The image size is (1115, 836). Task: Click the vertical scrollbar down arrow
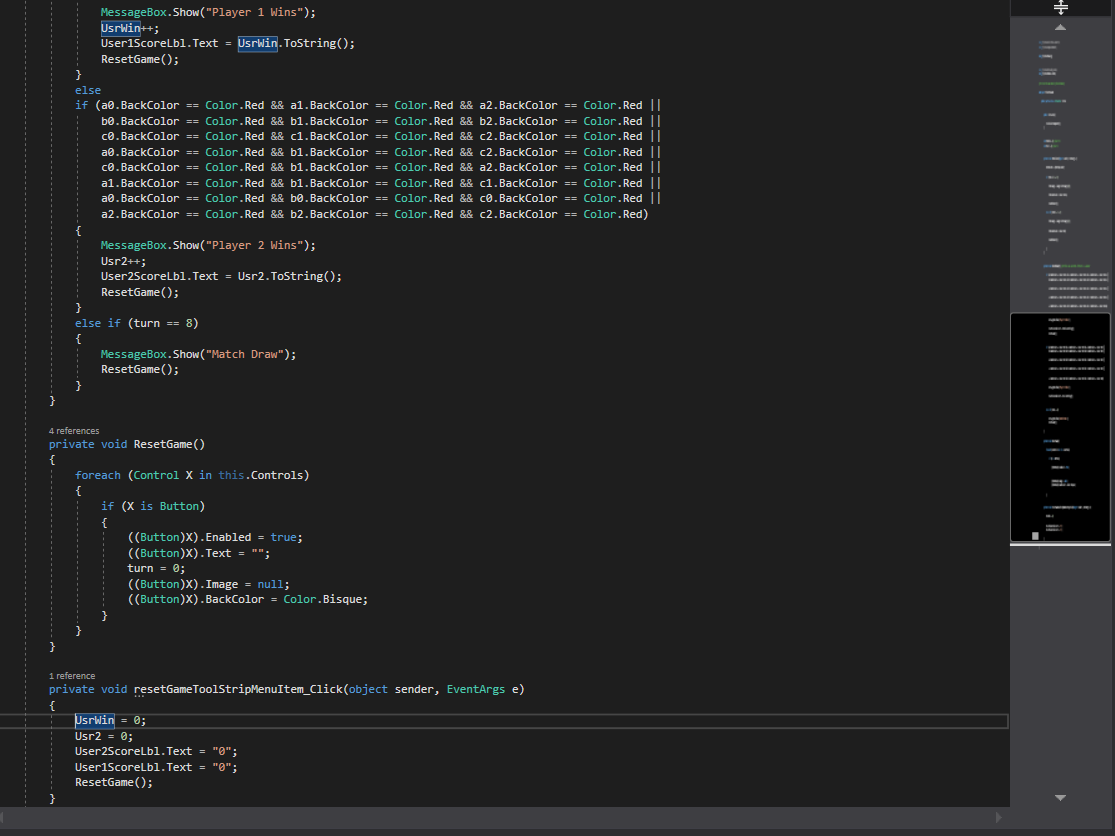1060,798
